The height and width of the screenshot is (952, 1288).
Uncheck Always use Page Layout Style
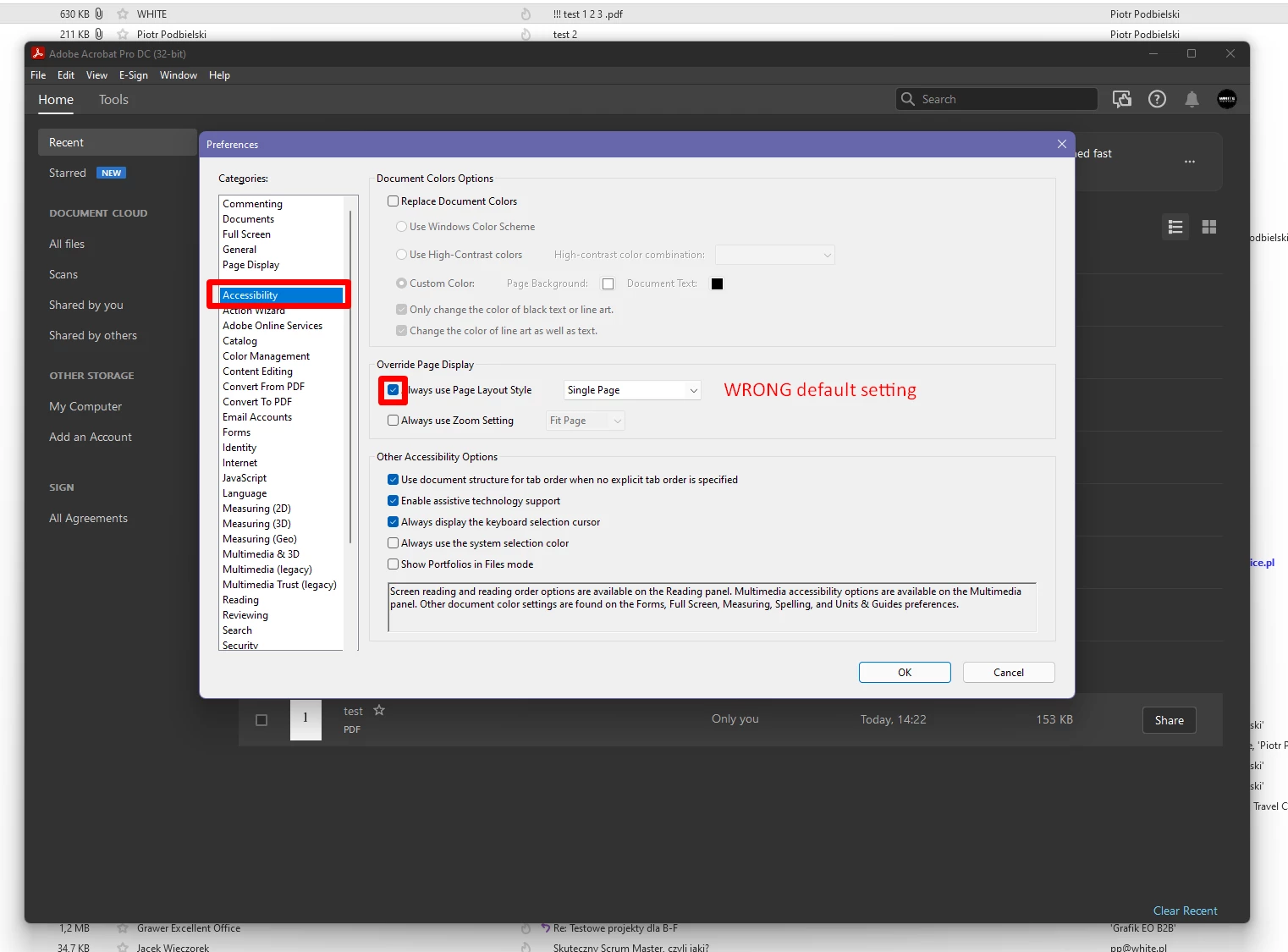[x=393, y=390]
